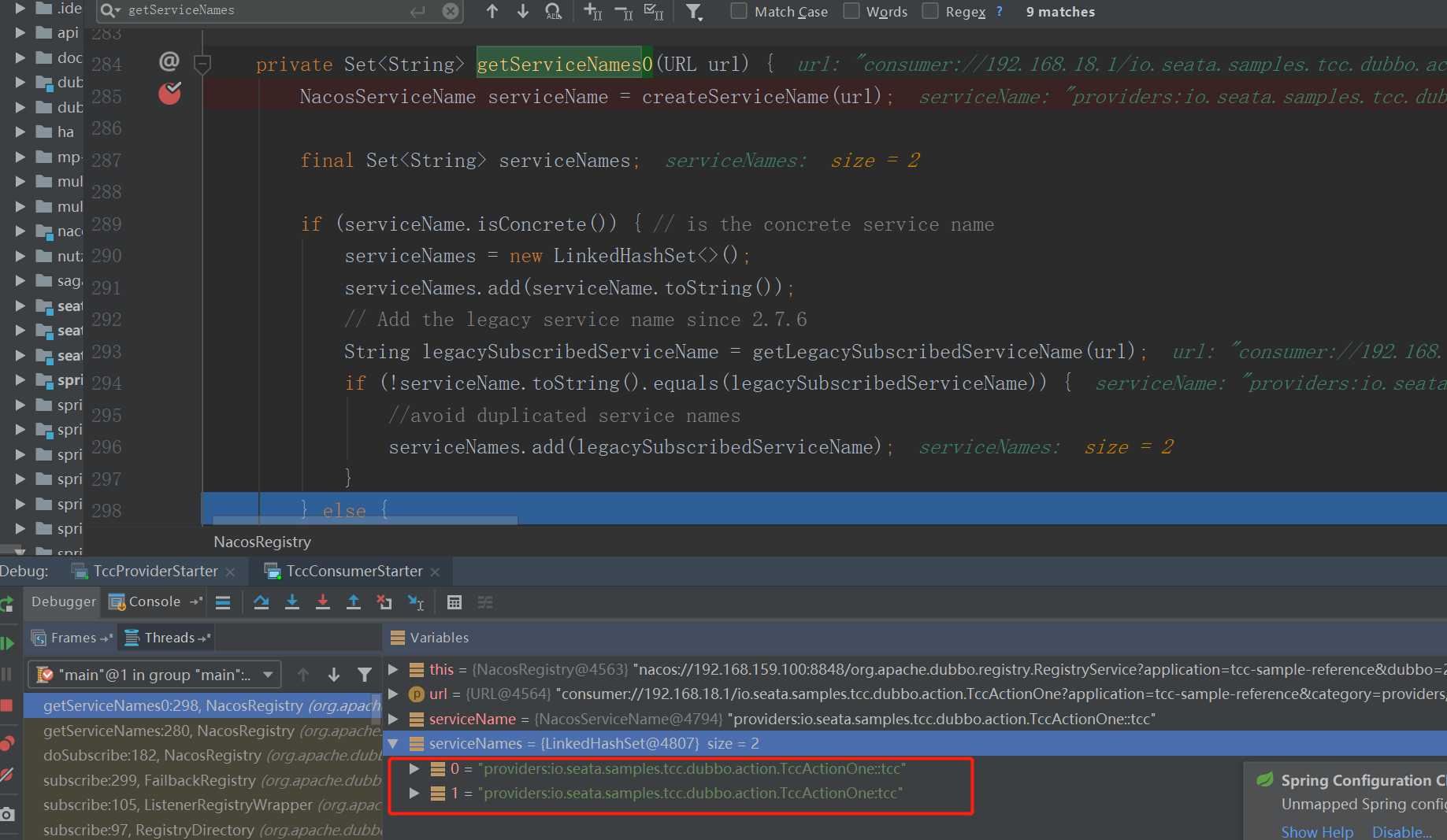Click Show Help link in Spring notification
1447x840 pixels.
(x=1317, y=832)
